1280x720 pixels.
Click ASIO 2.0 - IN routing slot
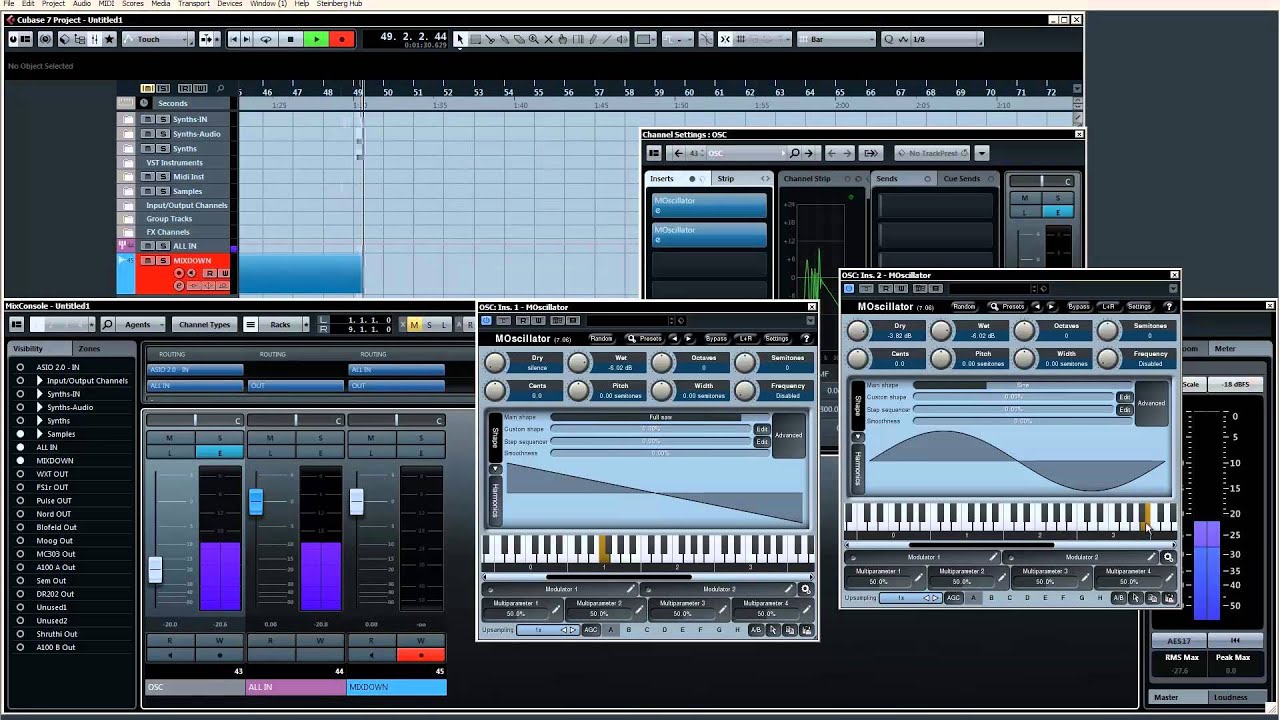point(195,370)
